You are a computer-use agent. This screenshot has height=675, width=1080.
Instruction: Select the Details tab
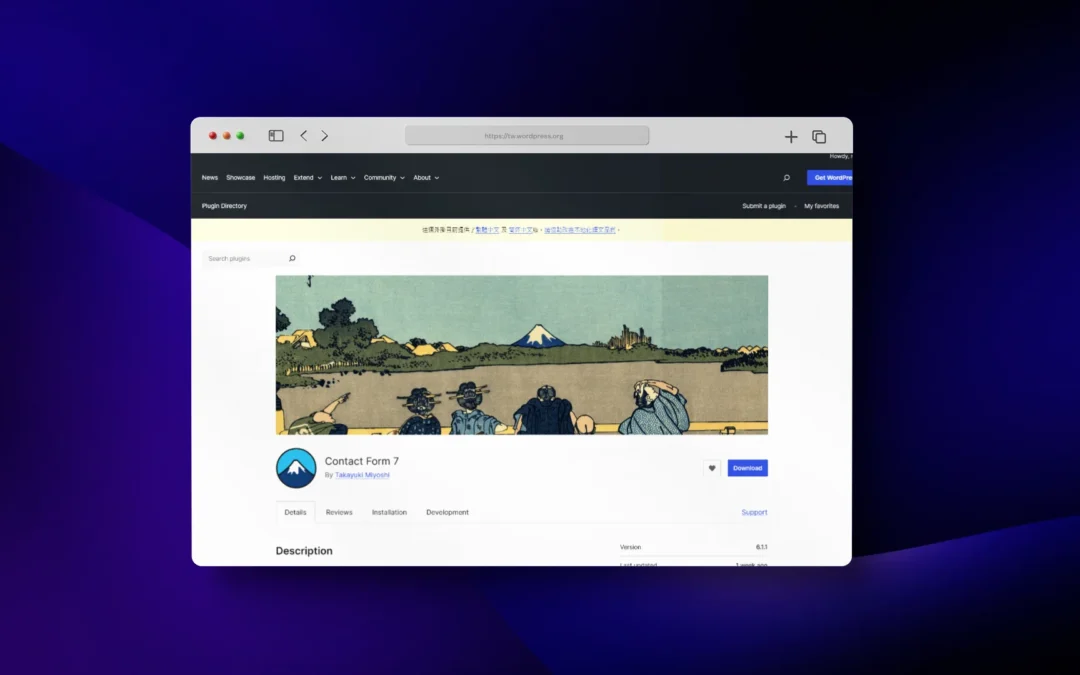[295, 512]
